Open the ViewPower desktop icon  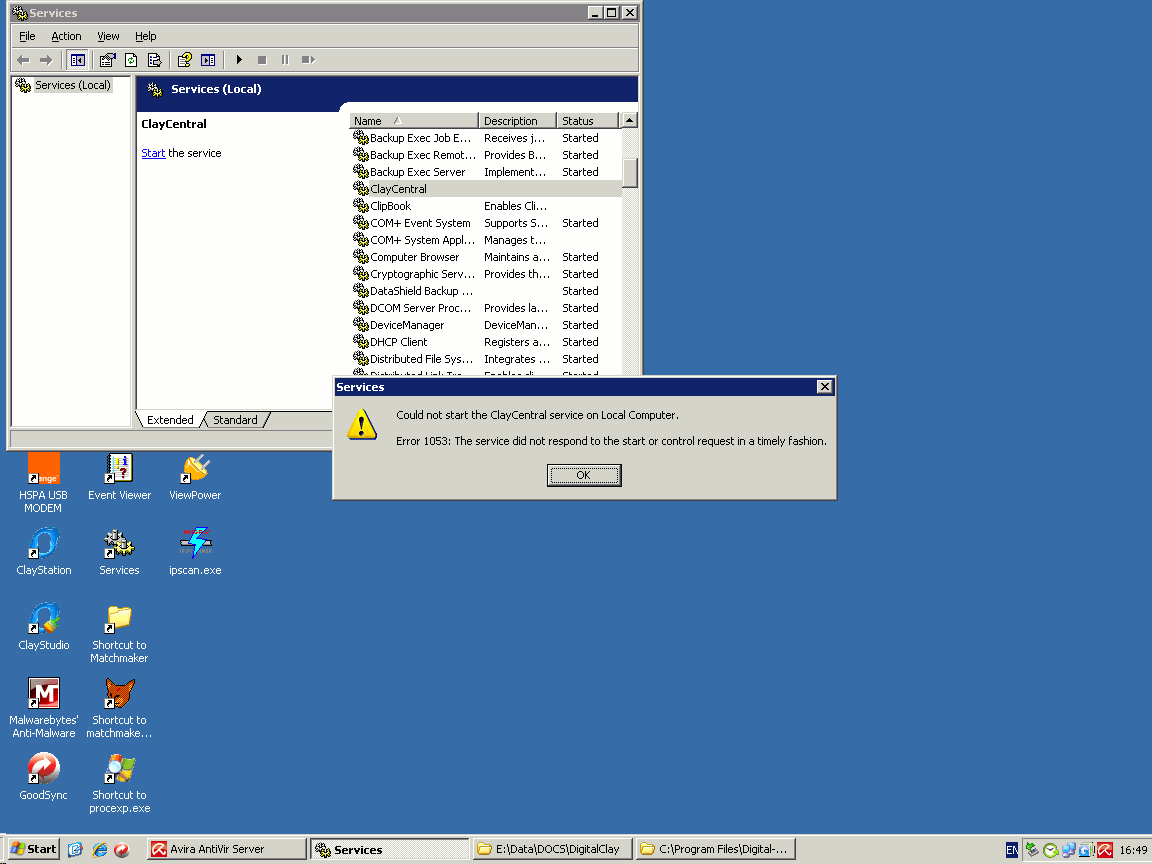(x=195, y=477)
